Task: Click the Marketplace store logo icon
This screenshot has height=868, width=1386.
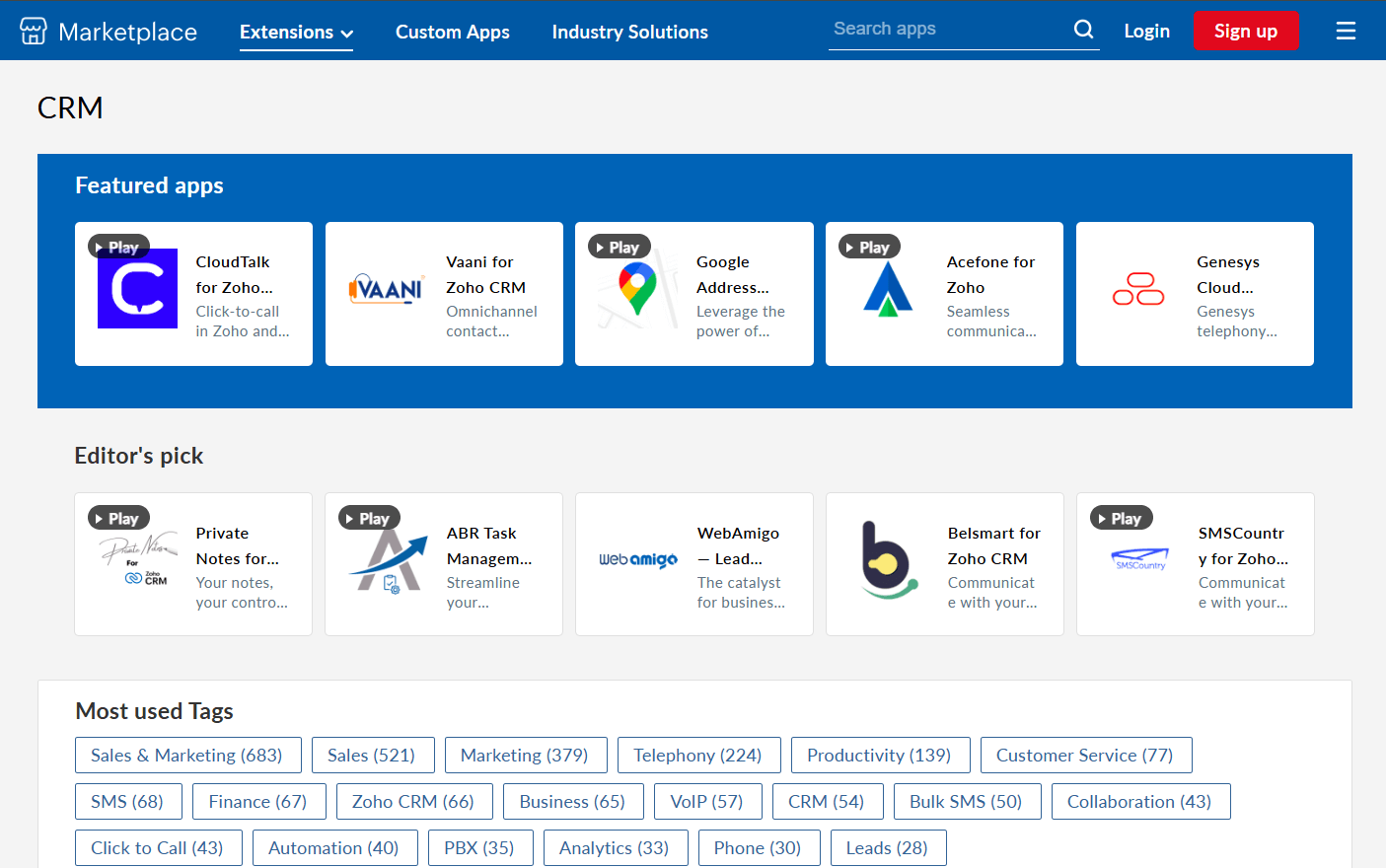Action: (x=34, y=32)
